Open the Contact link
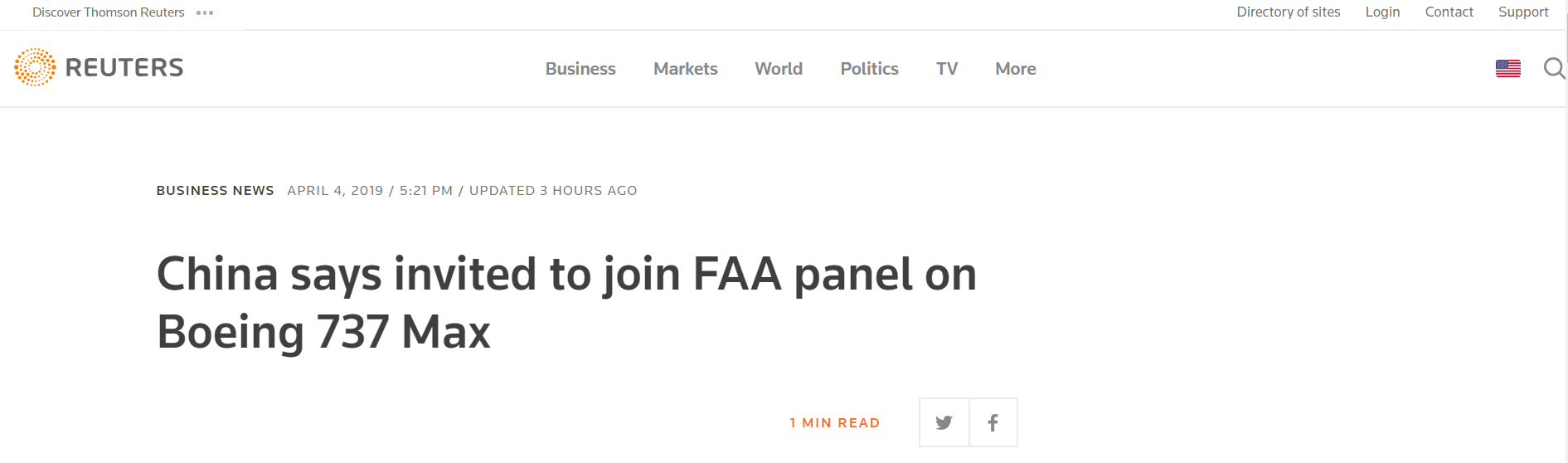The height and width of the screenshot is (463, 1568). click(x=1449, y=12)
